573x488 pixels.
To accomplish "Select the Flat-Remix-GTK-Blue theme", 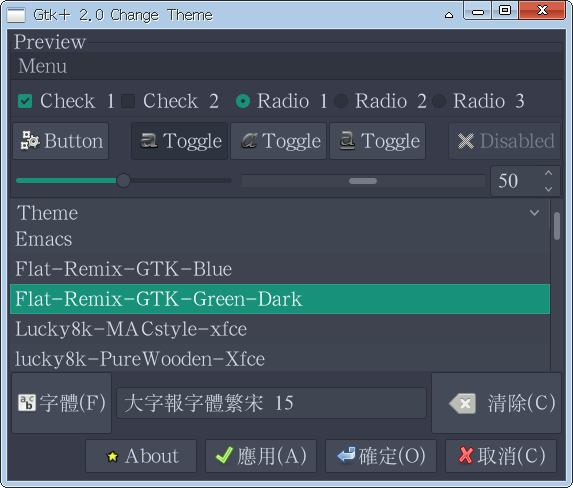I will pyautogui.click(x=280, y=269).
